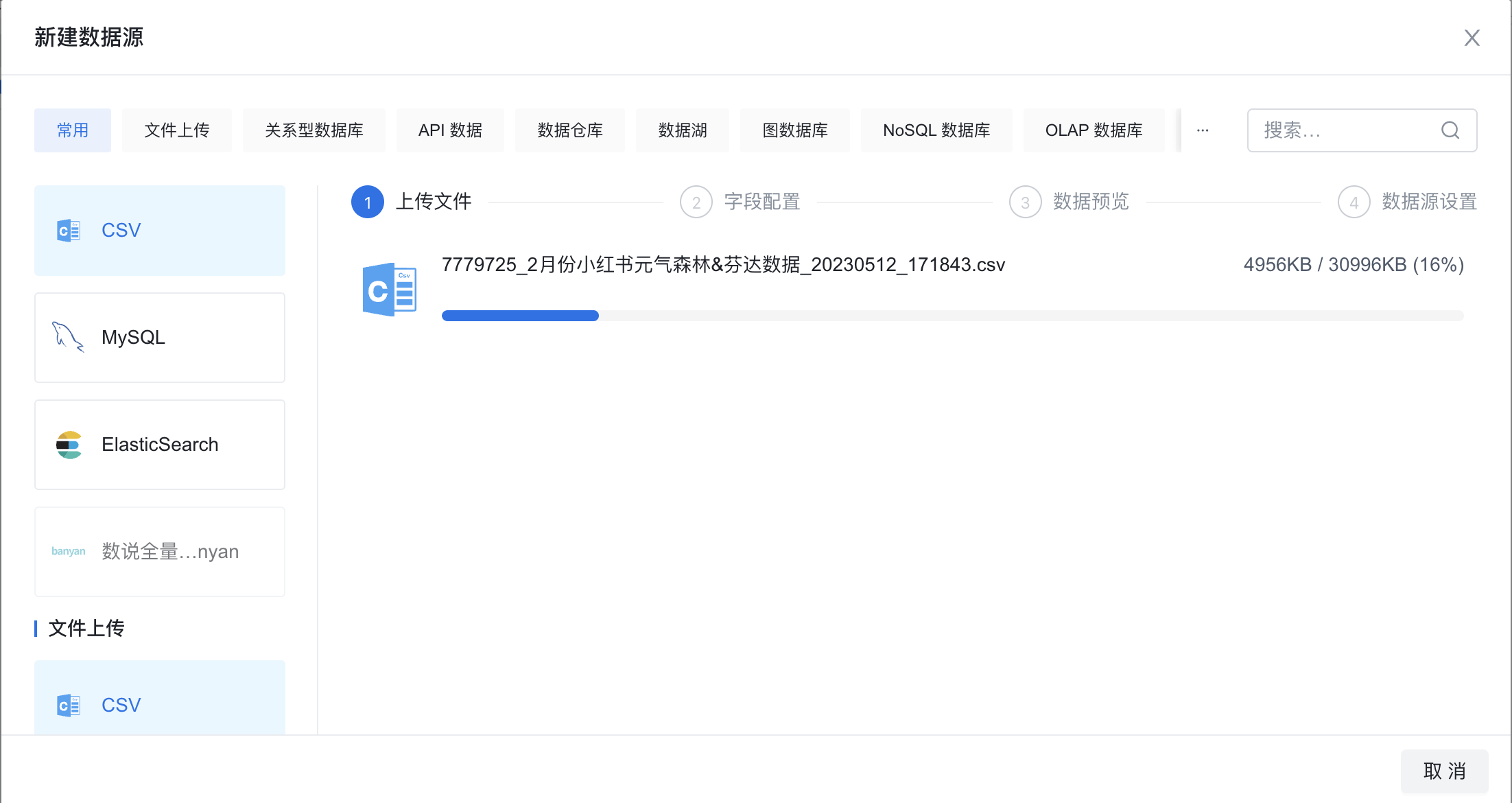1512x803 pixels.
Task: Click the MySQL dolphin icon
Action: tap(69, 337)
